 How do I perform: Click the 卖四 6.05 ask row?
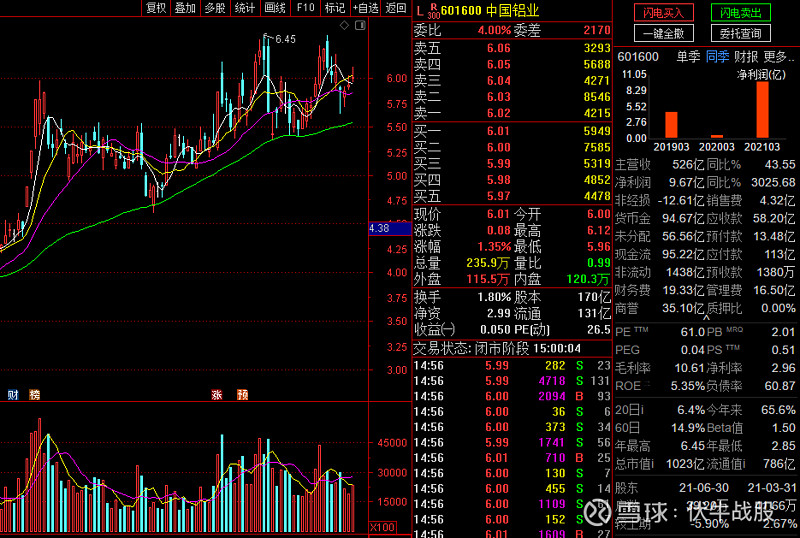(512, 64)
